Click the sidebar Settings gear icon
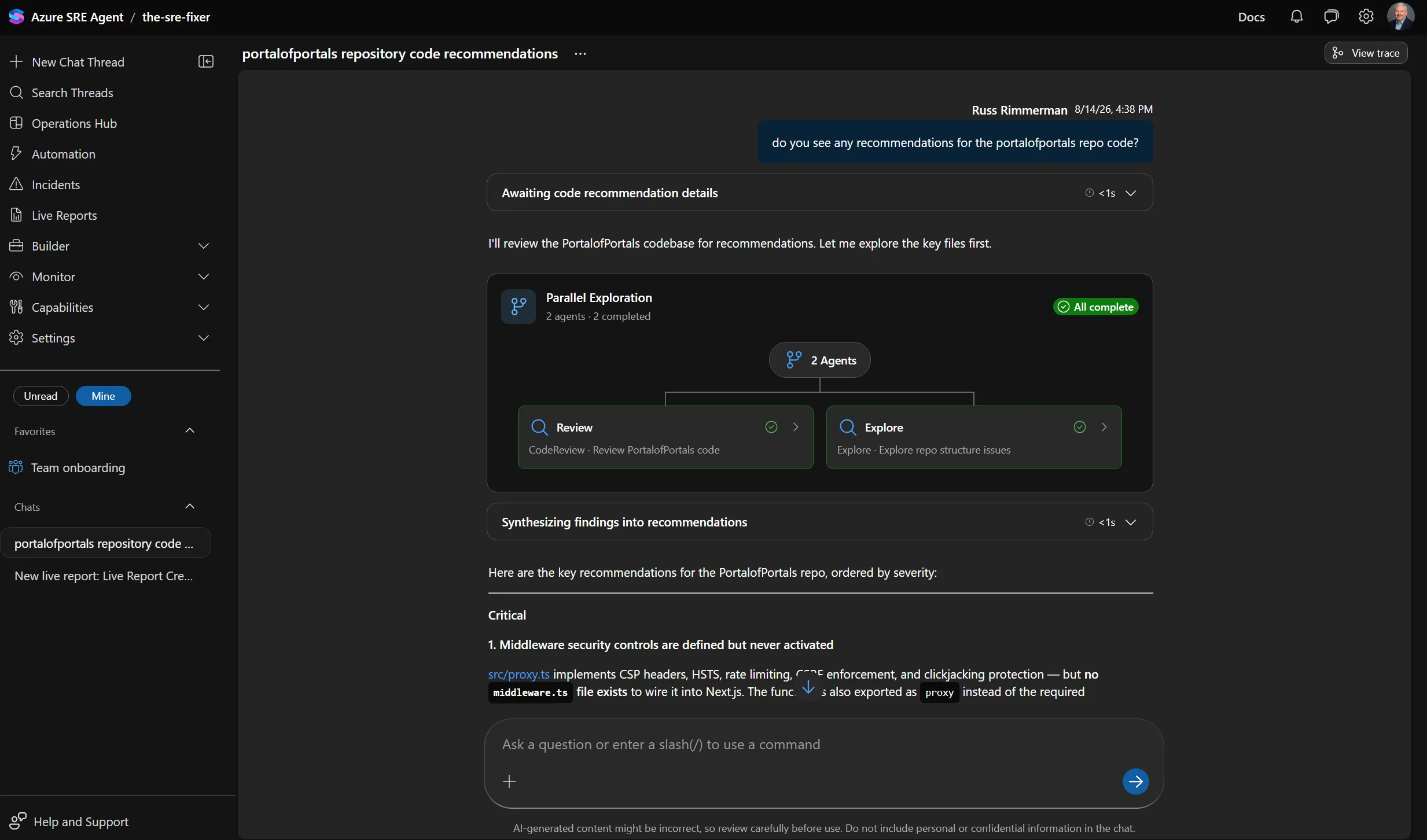1427x840 pixels. click(x=16, y=338)
